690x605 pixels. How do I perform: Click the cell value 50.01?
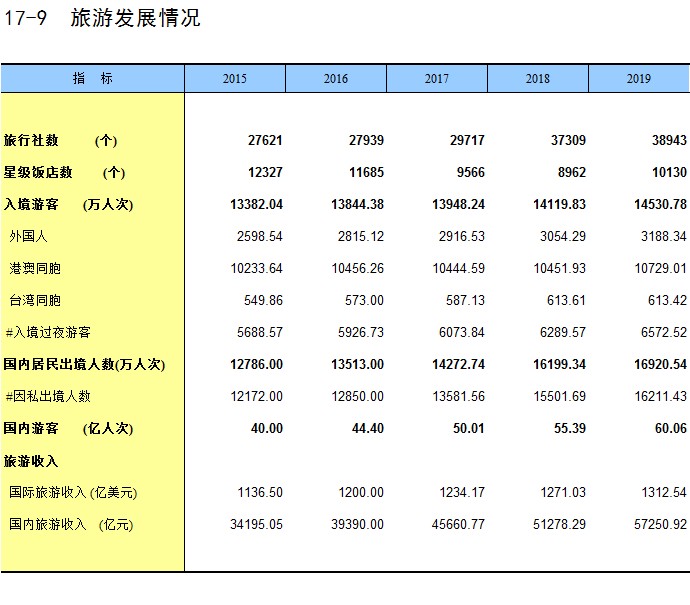click(469, 429)
